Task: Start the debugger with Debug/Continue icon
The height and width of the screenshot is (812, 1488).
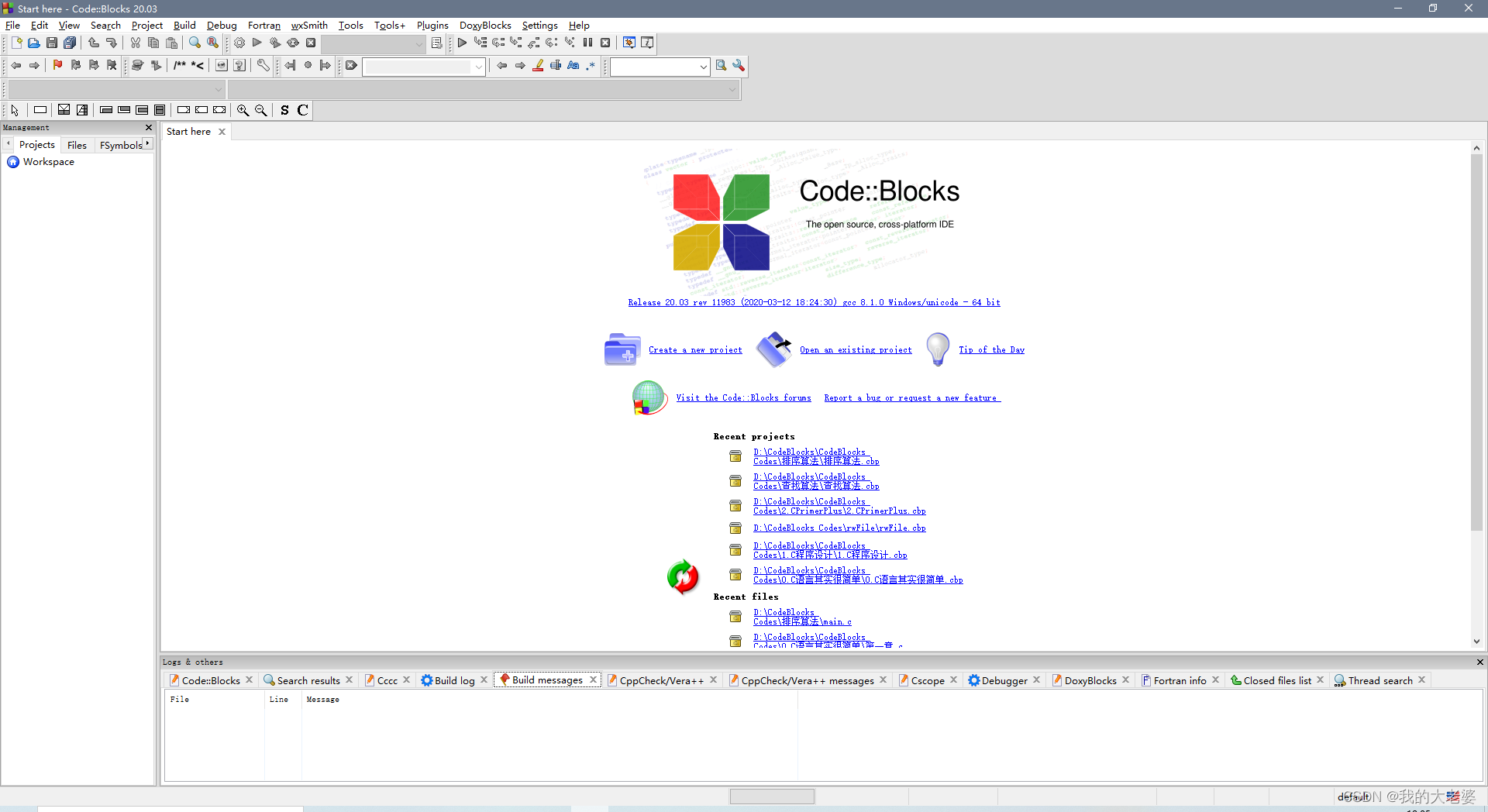Action: [462, 43]
